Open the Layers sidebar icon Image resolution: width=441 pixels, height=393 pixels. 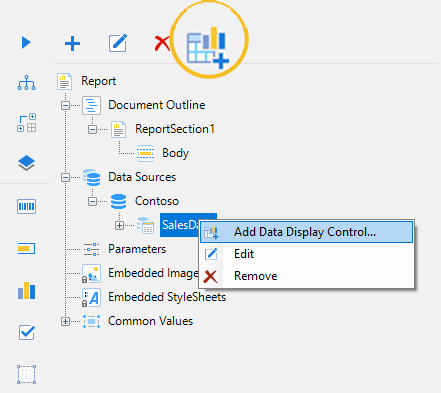tap(26, 163)
